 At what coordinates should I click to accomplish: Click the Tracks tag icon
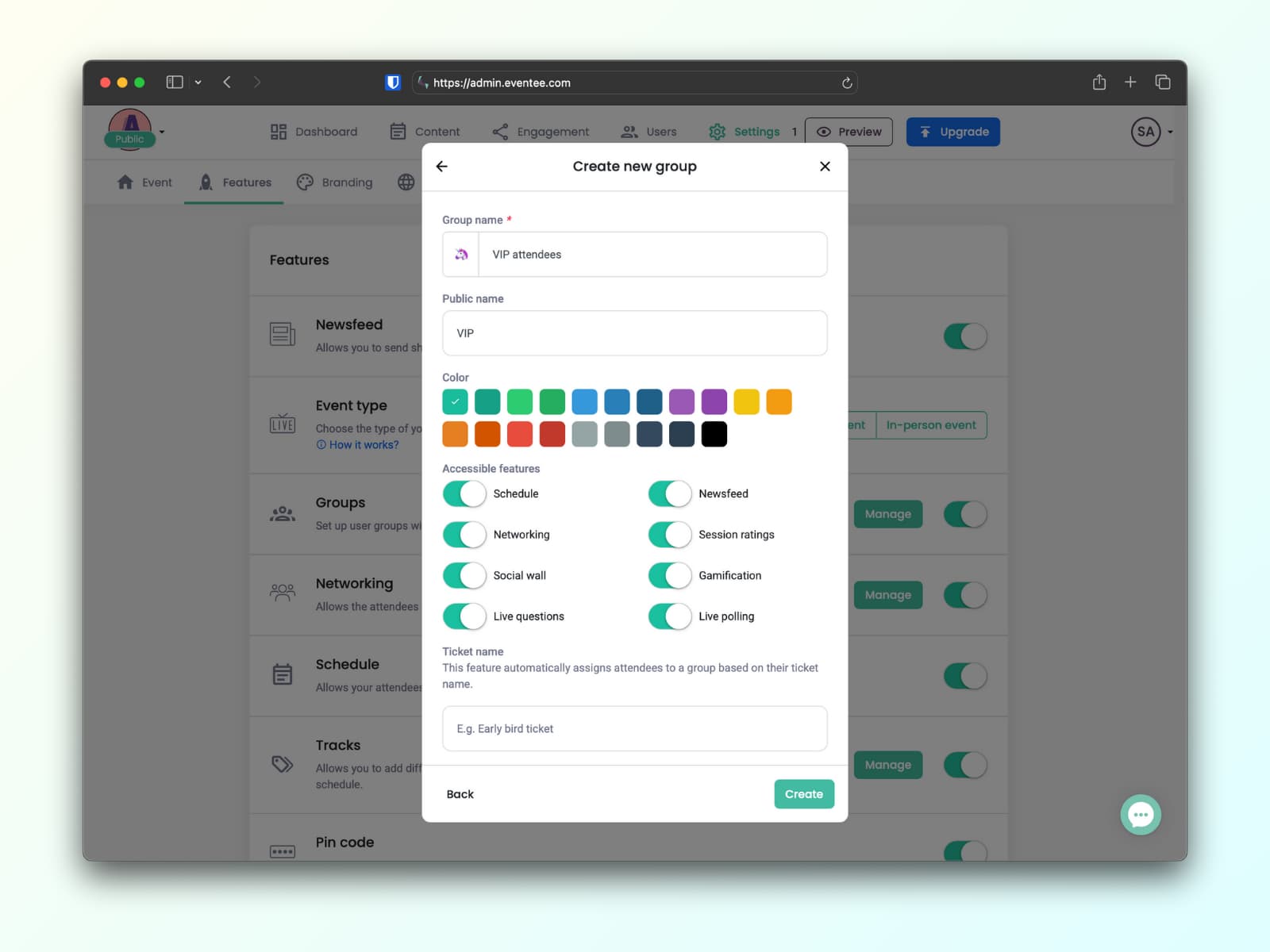pos(283,762)
